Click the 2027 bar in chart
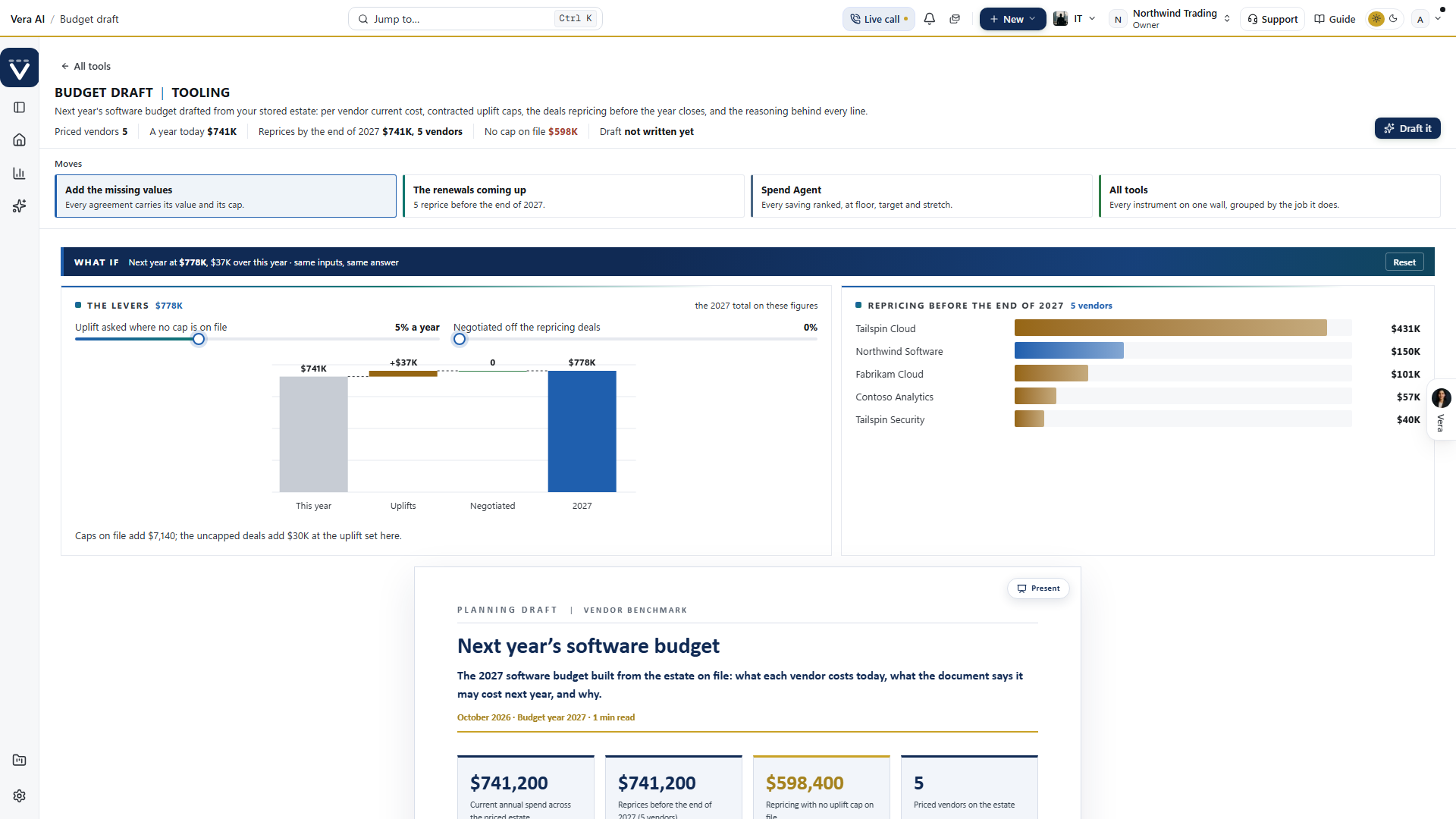 click(x=582, y=431)
